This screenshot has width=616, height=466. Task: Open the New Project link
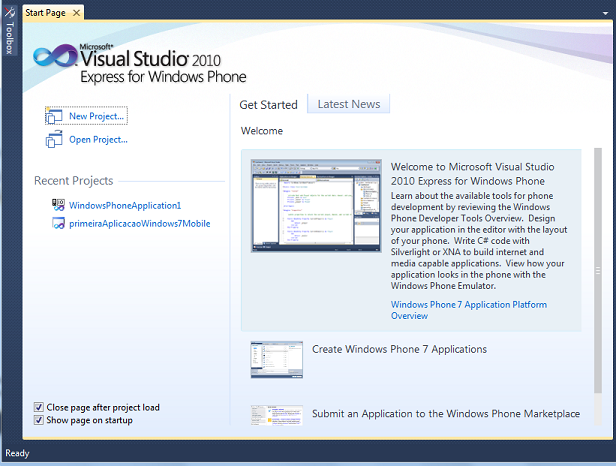96,116
